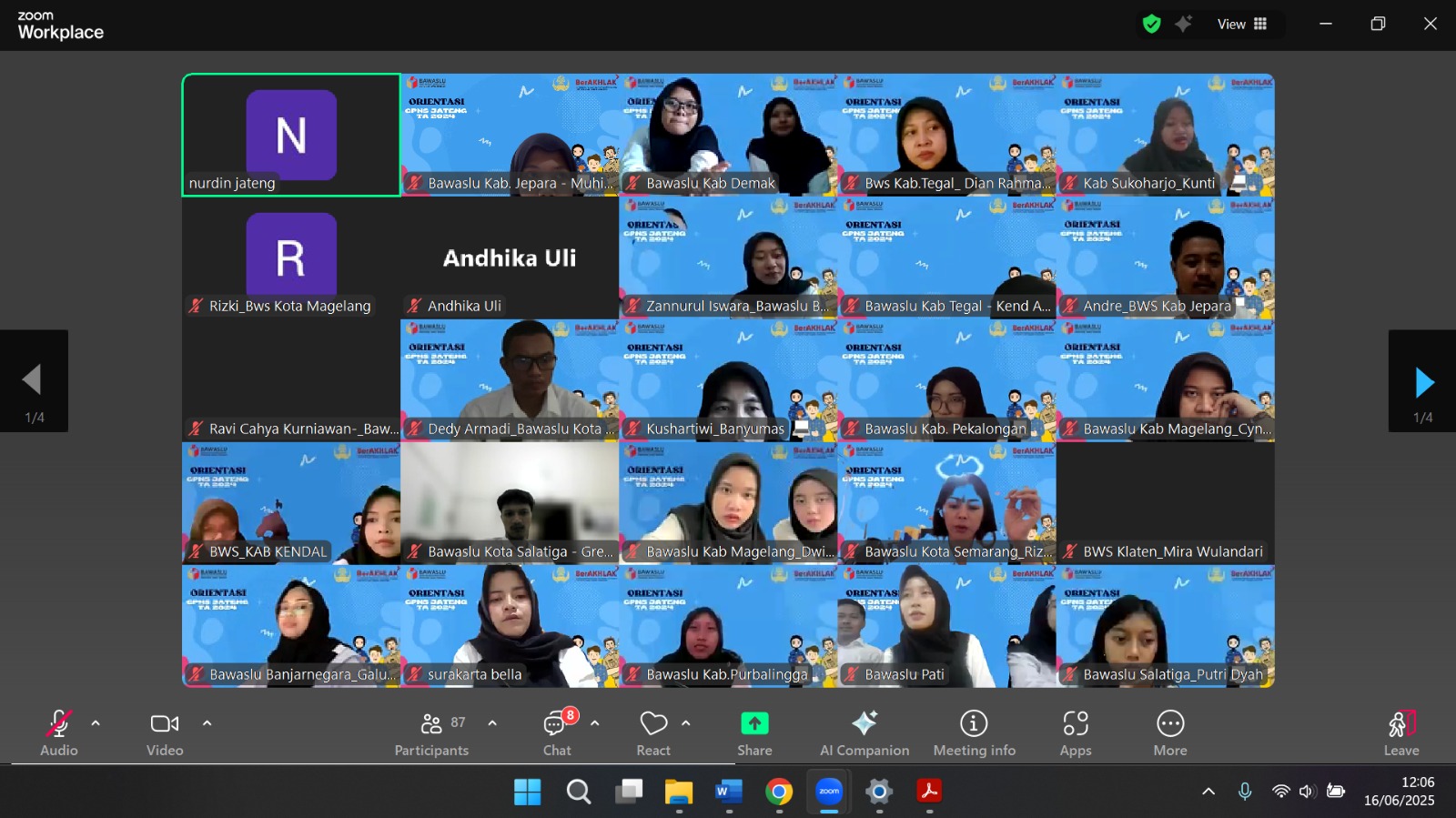Image resolution: width=1456 pixels, height=818 pixels.
Task: Open video options caret beside Video
Action: click(x=207, y=723)
